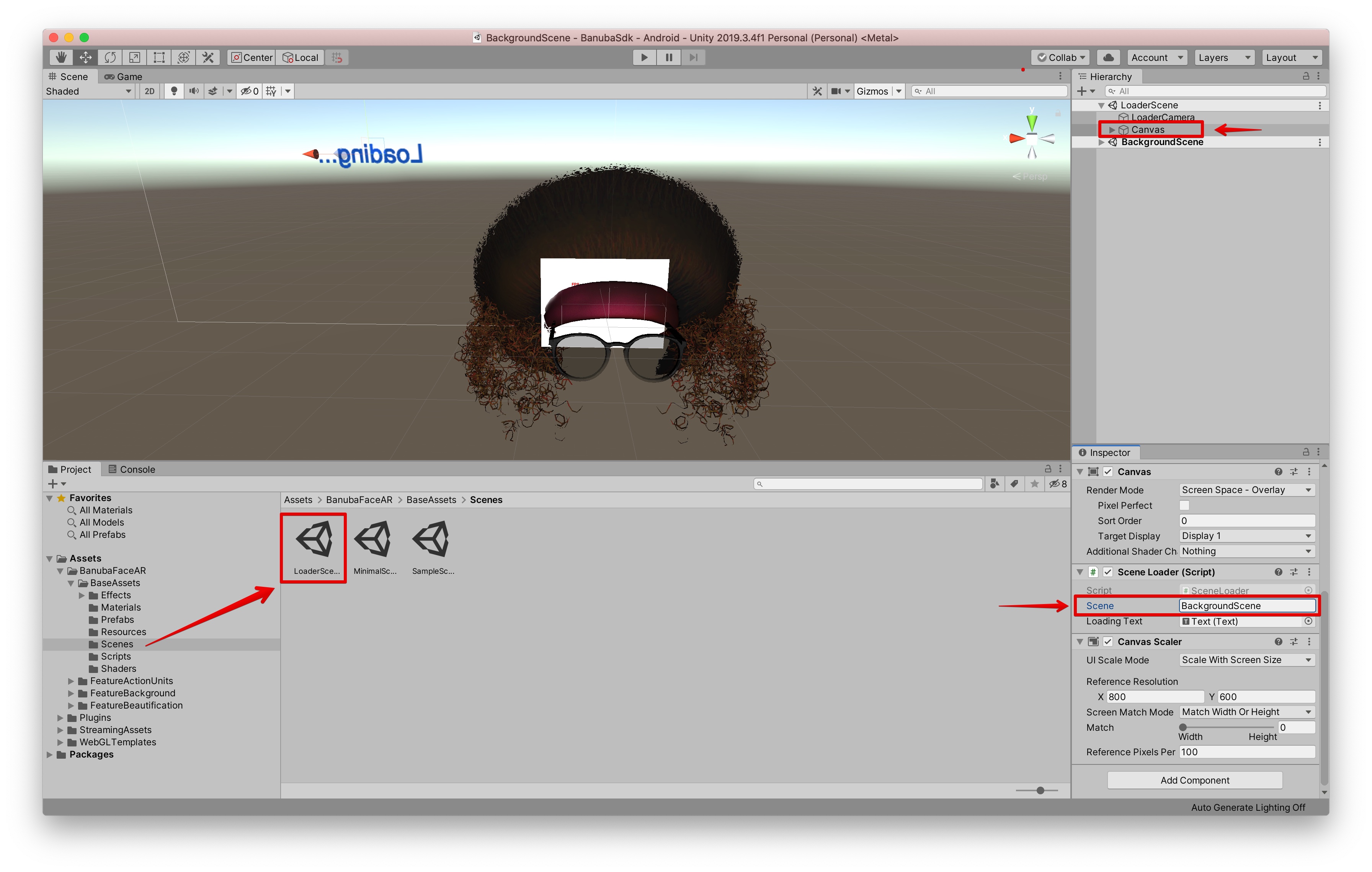
Task: Click BaseAssets in breadcrumb path
Action: click(431, 500)
